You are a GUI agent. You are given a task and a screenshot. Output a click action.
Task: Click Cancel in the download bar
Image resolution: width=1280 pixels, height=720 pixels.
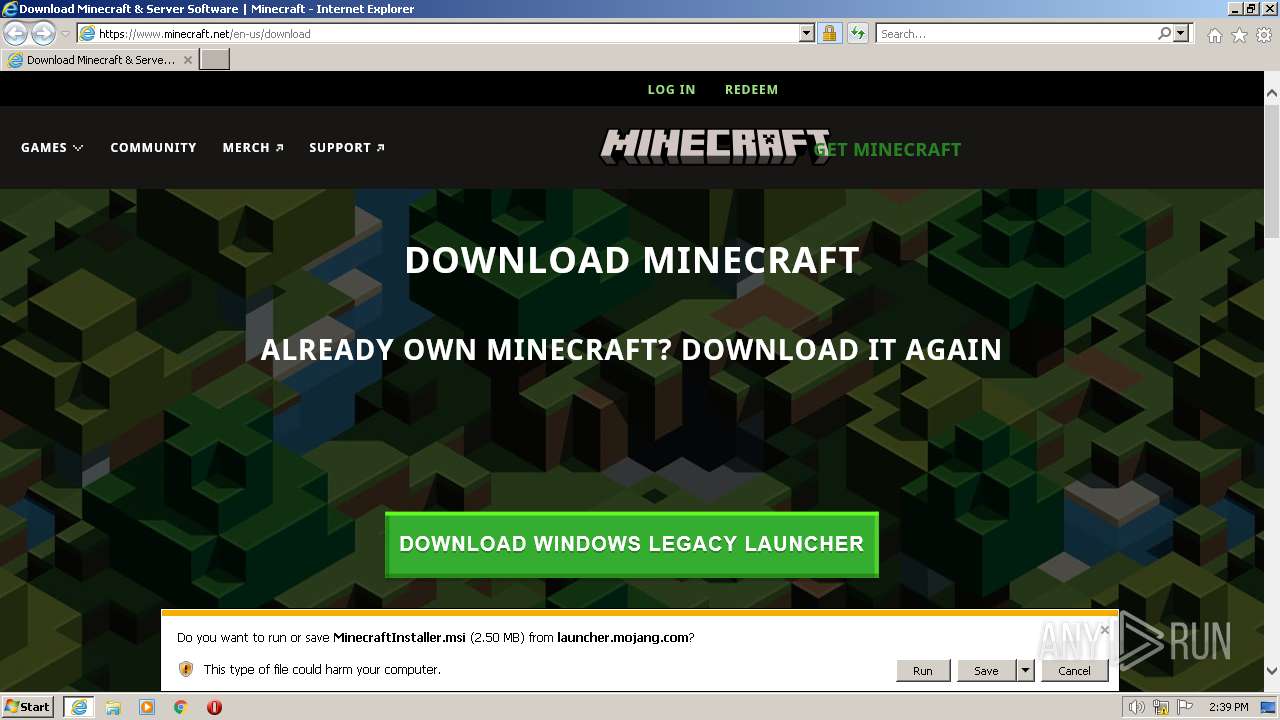[1075, 670]
